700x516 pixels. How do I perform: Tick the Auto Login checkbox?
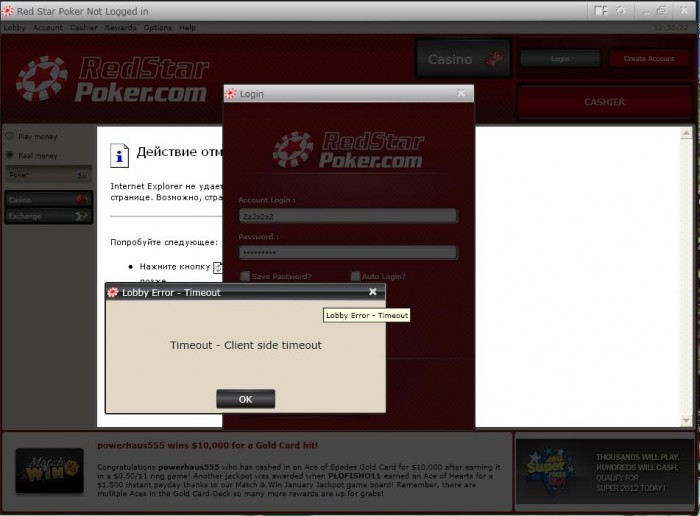point(355,276)
